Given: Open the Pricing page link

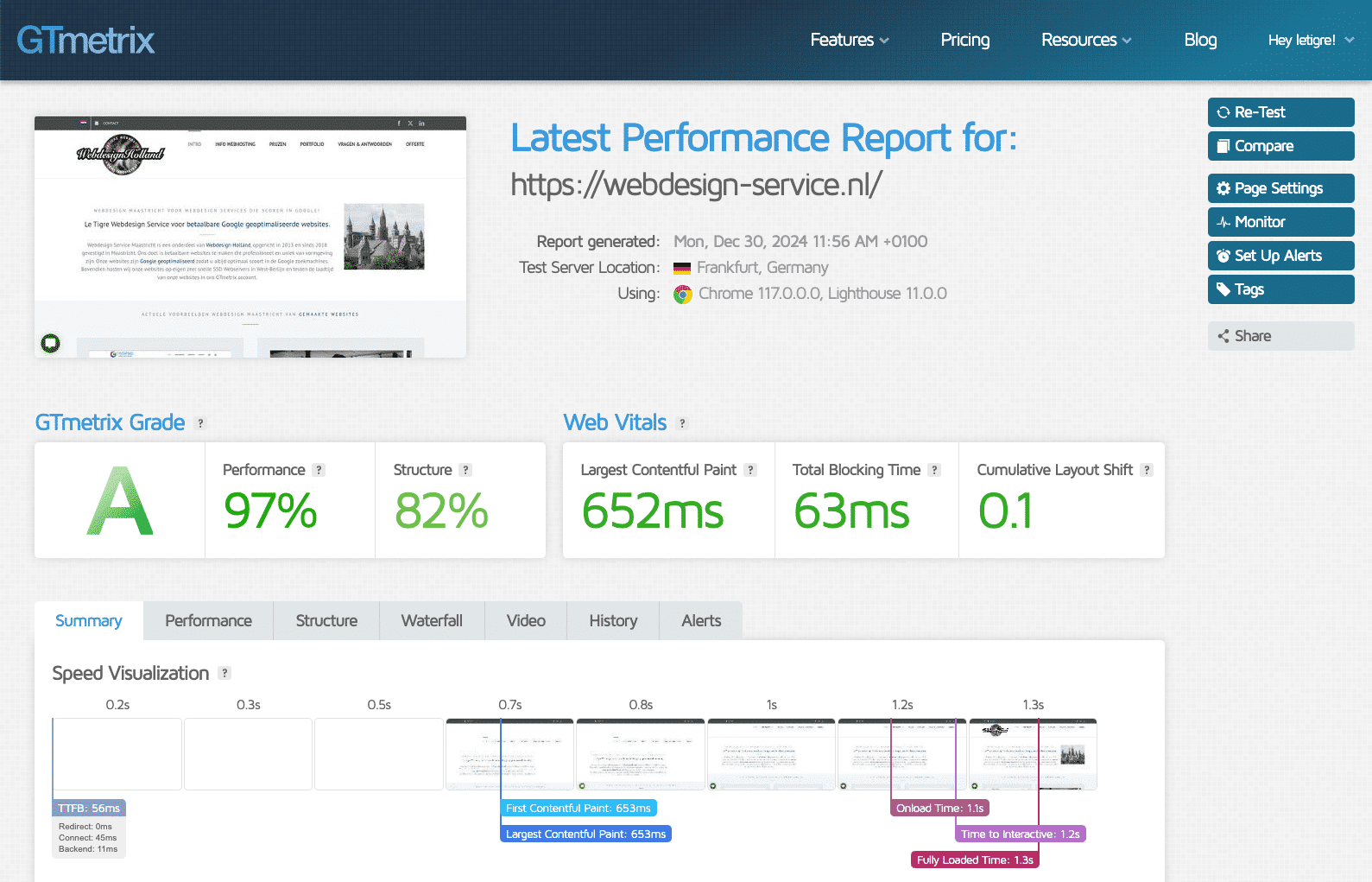Looking at the screenshot, I should pos(965,40).
